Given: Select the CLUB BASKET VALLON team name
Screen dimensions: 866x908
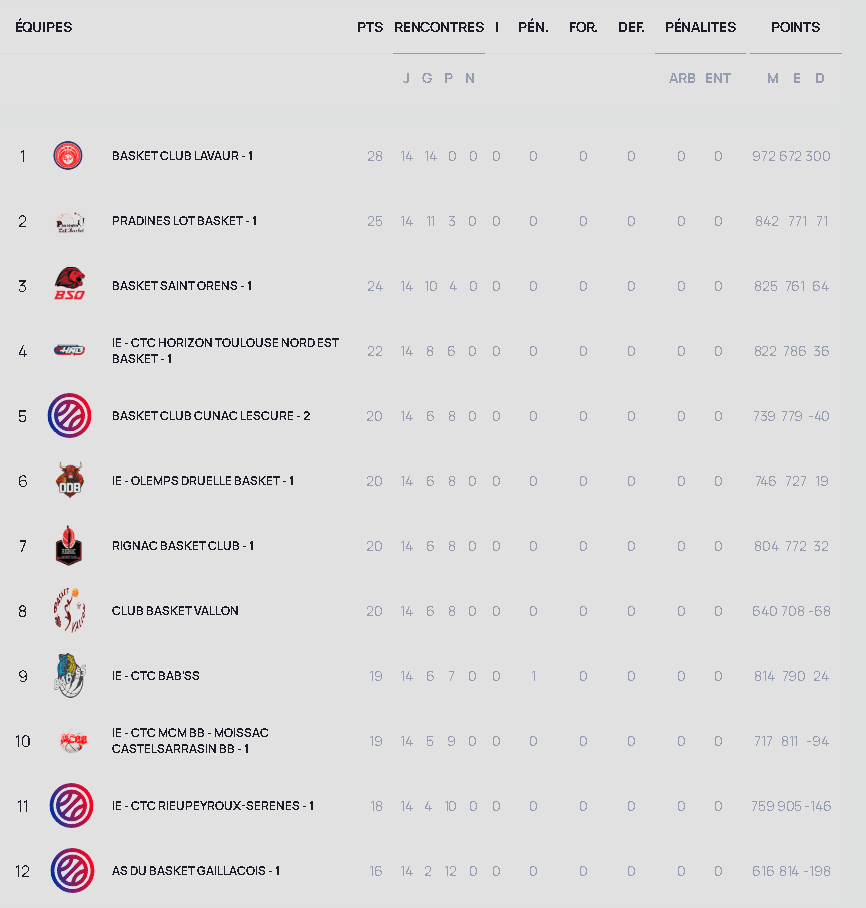Looking at the screenshot, I should coord(175,611).
